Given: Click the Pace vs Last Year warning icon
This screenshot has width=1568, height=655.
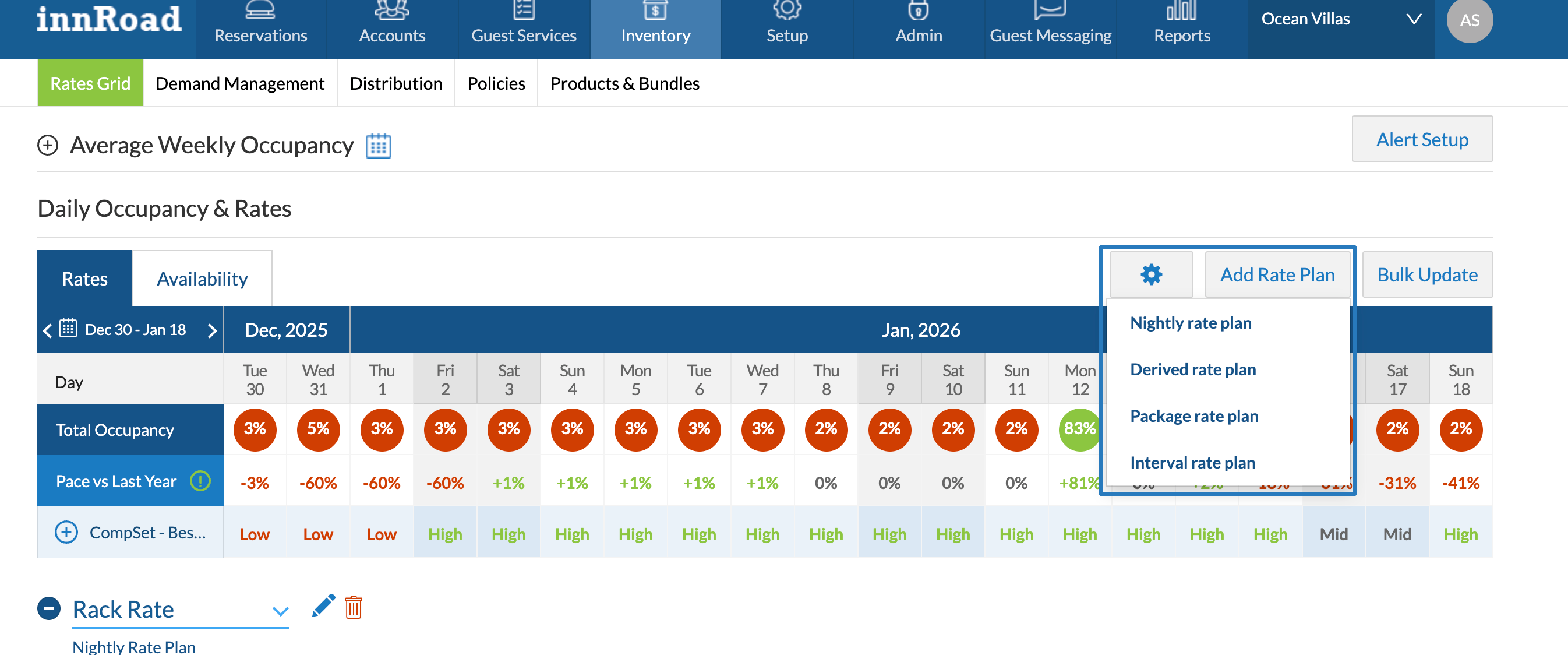Looking at the screenshot, I should click(200, 481).
